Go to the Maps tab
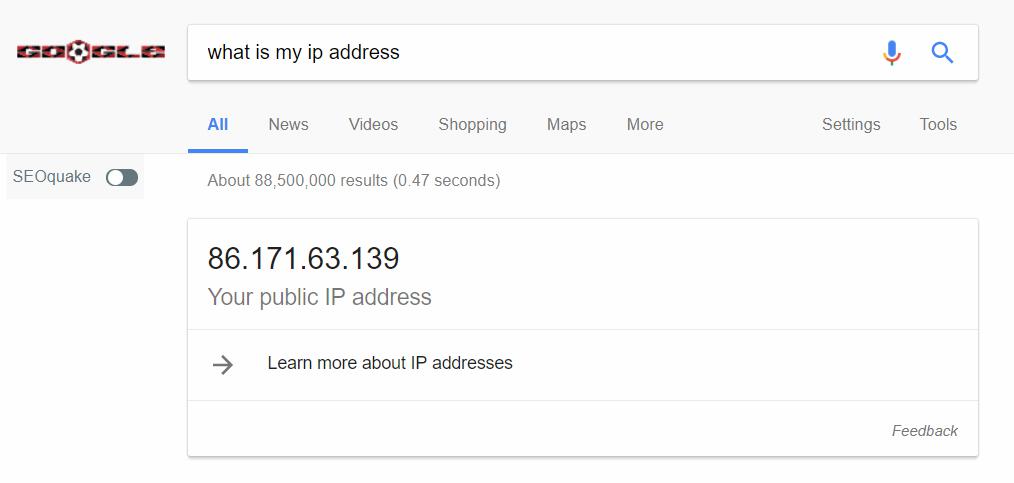This screenshot has width=1014, height=483. pyautogui.click(x=566, y=124)
